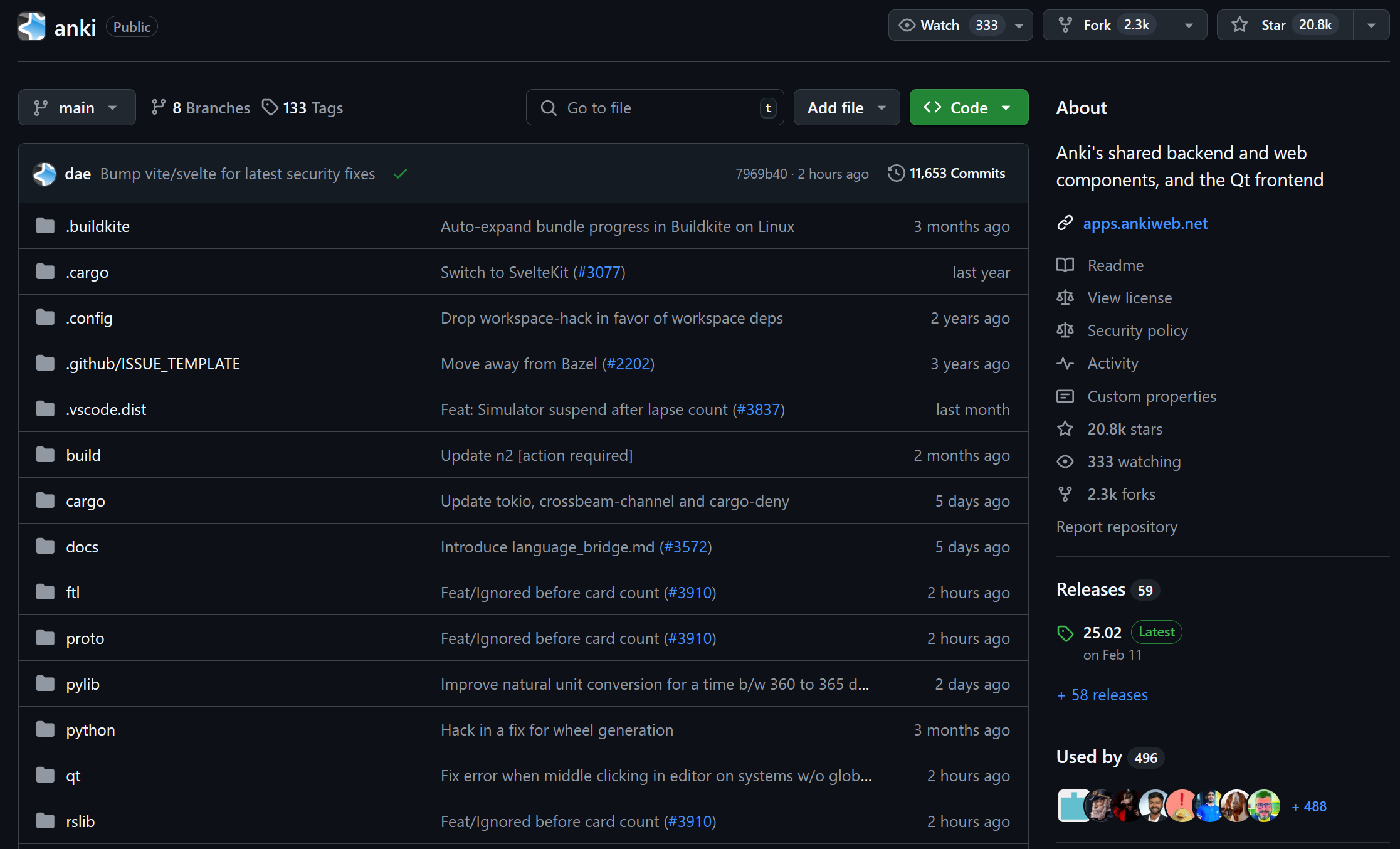Image resolution: width=1400 pixels, height=849 pixels.
Task: Click the + 58 releases link
Action: [x=1102, y=695]
